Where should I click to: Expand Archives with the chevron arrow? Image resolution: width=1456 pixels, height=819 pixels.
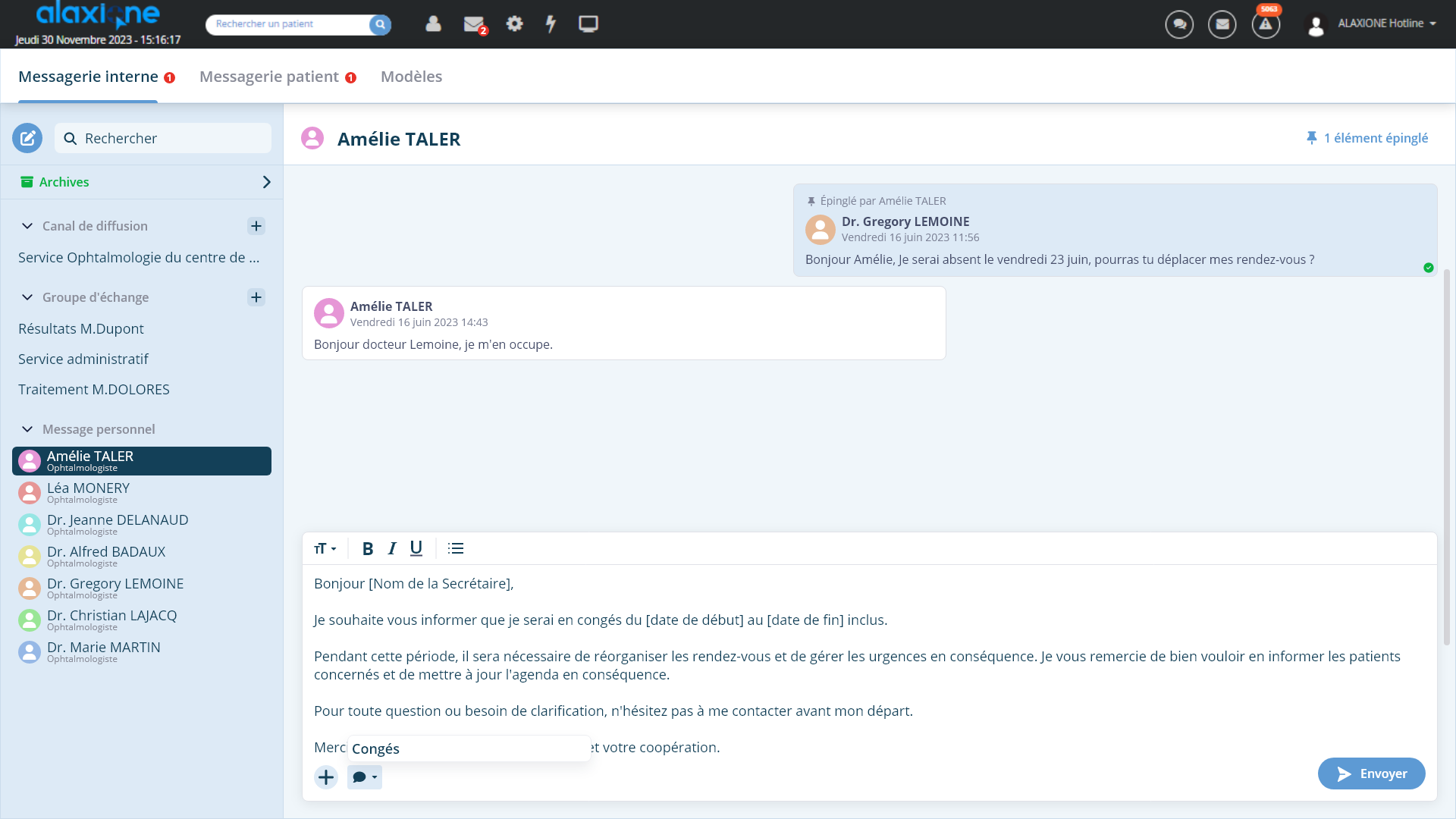(266, 182)
